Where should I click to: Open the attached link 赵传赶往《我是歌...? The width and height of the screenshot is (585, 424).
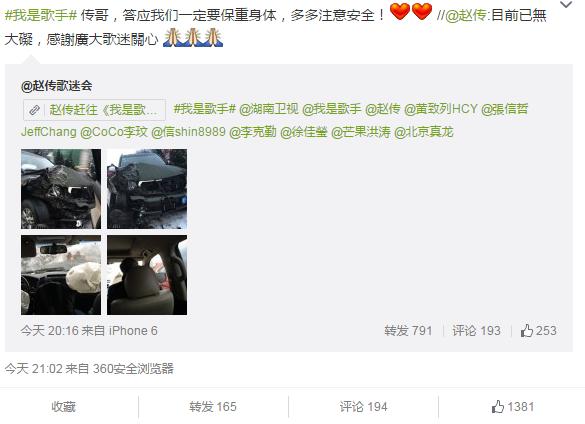tap(94, 110)
